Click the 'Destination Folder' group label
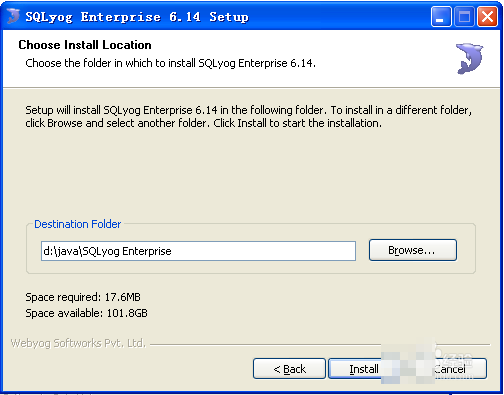504x395 pixels. [x=78, y=224]
